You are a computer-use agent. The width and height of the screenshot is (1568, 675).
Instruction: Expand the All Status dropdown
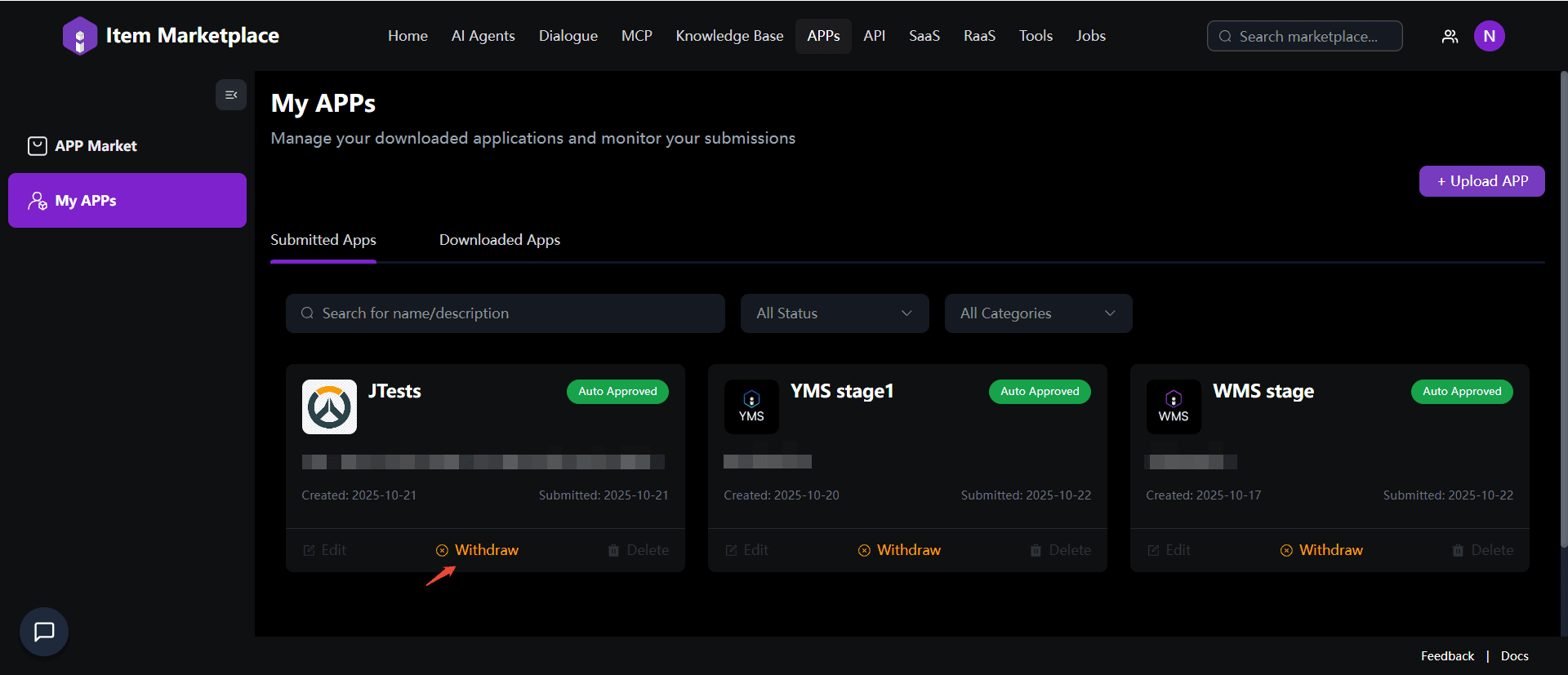coord(834,313)
